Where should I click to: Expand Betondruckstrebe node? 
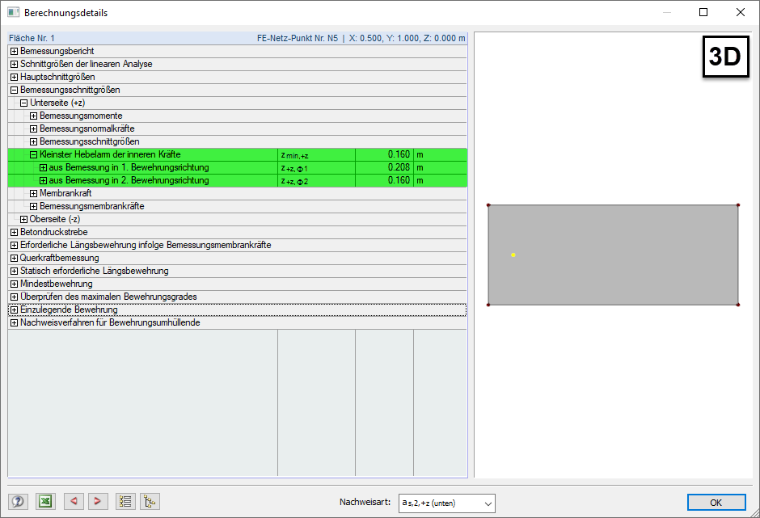click(x=14, y=232)
